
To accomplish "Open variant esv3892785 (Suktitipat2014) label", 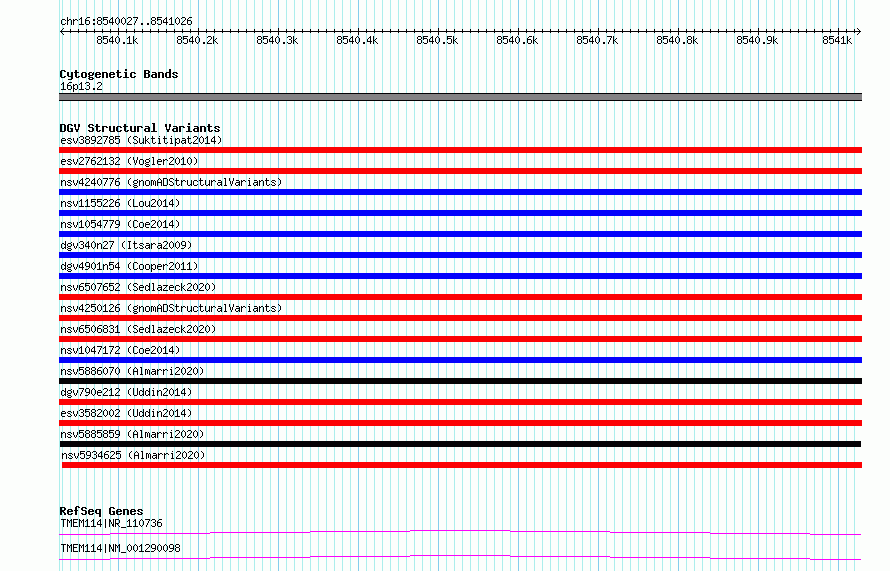I will [x=141, y=140].
